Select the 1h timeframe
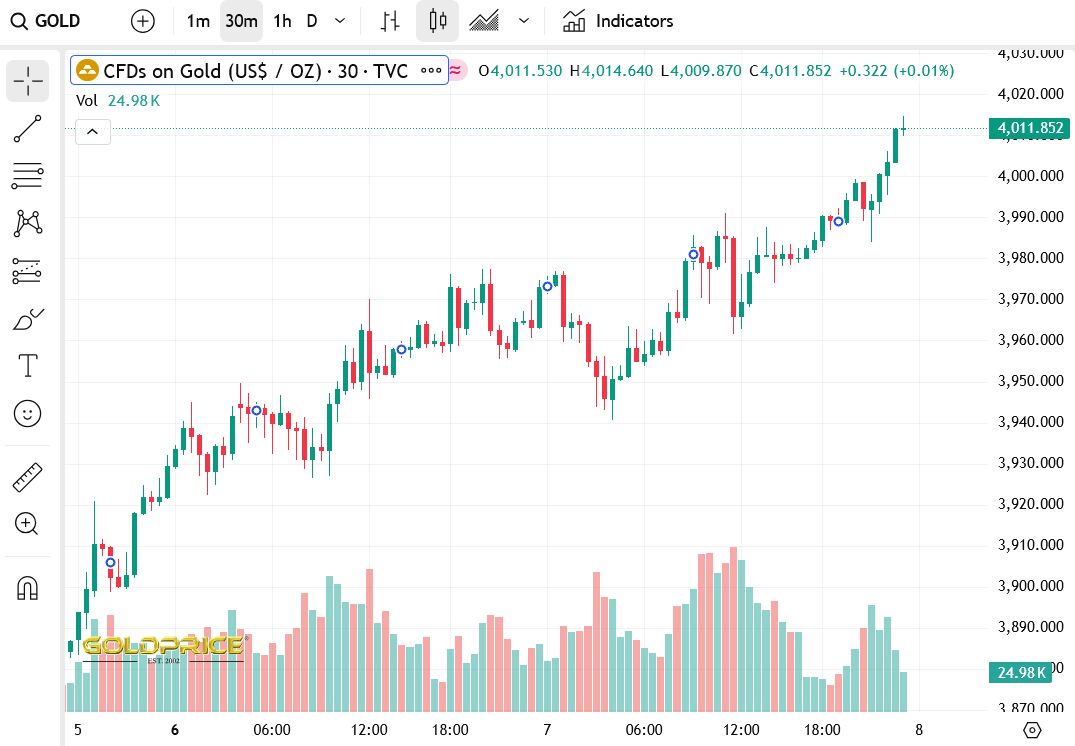Image resolution: width=1075 pixels, height=746 pixels. [x=283, y=21]
